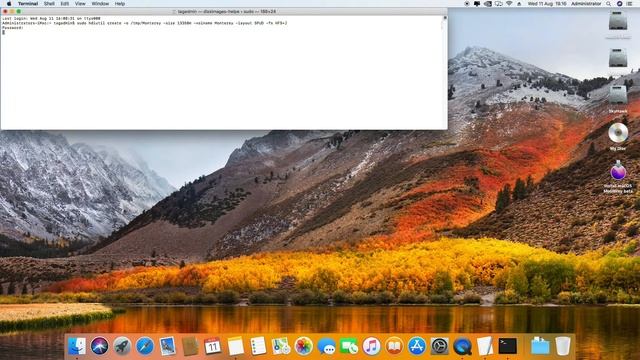
Task: Open Notification Center icon in menu bar
Action: click(629, 4)
